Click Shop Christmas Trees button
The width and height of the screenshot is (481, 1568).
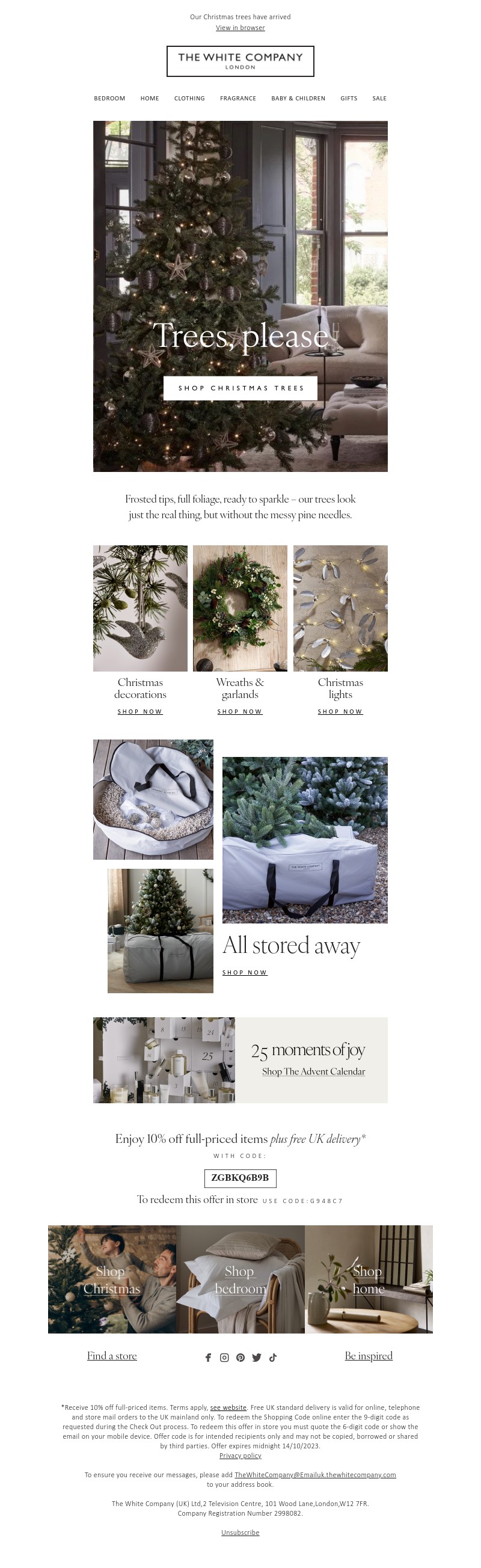point(240,388)
